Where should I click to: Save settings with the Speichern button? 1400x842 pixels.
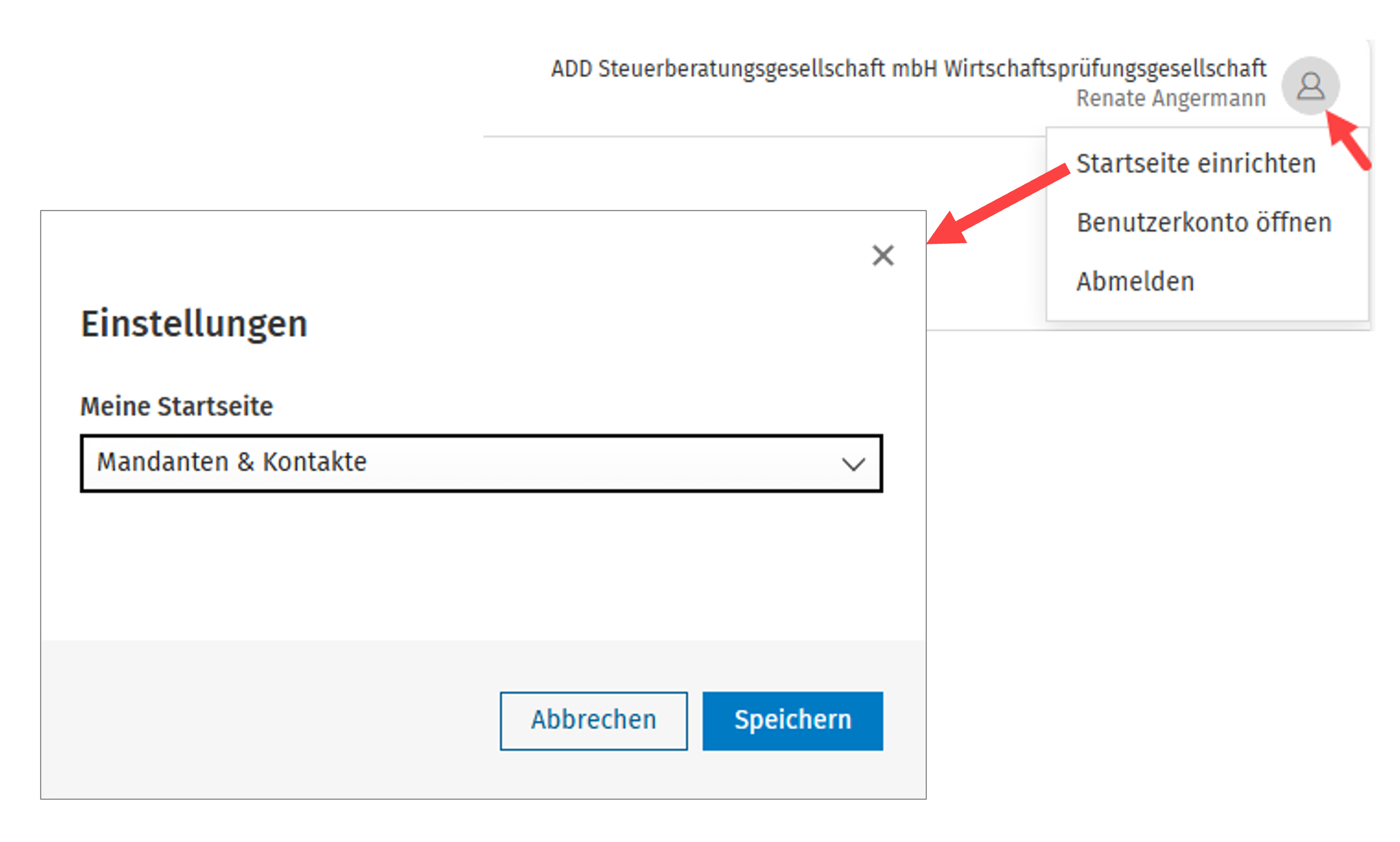click(793, 720)
